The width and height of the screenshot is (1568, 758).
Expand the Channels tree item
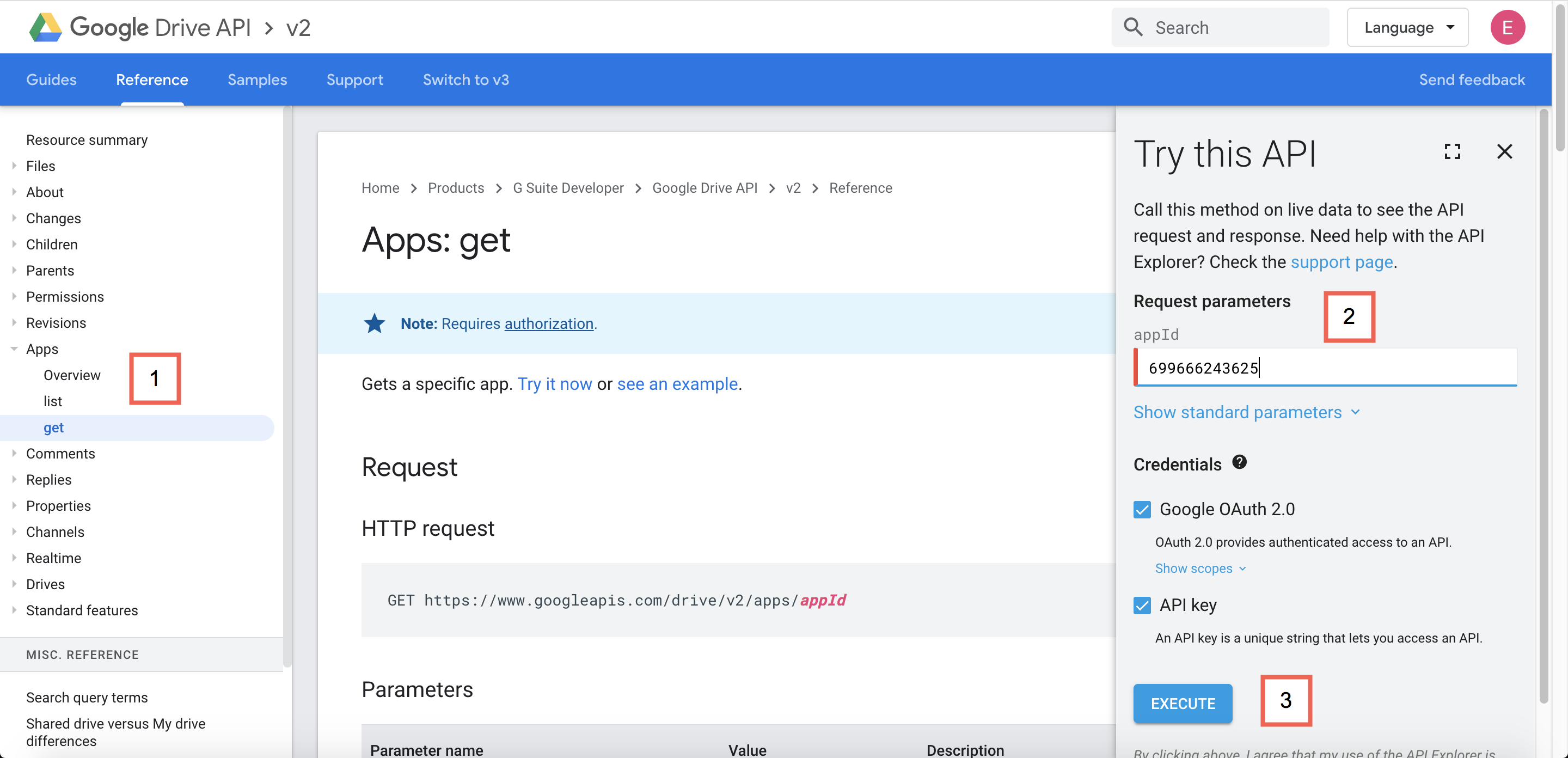coord(14,531)
